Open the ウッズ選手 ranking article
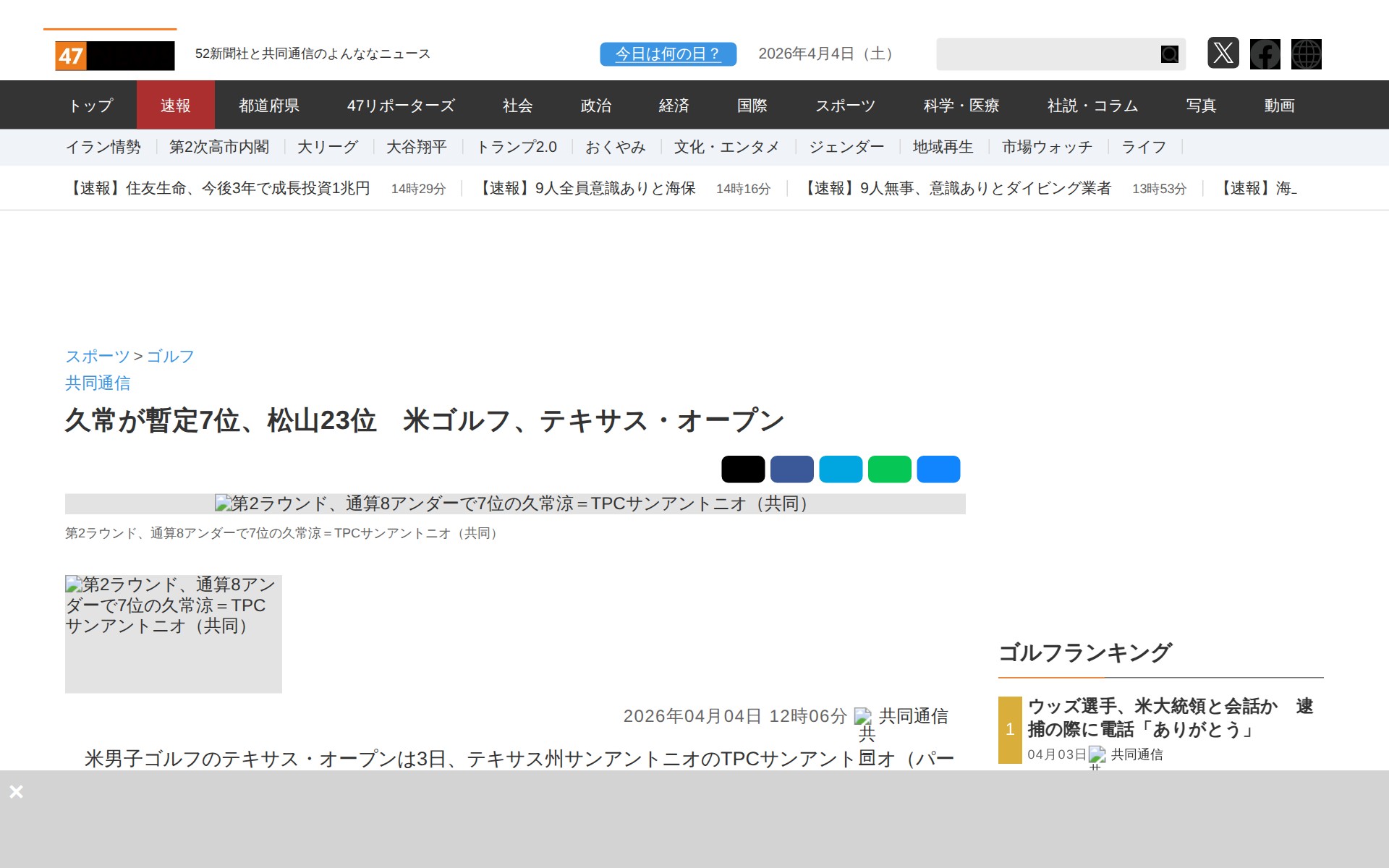 [1171, 718]
